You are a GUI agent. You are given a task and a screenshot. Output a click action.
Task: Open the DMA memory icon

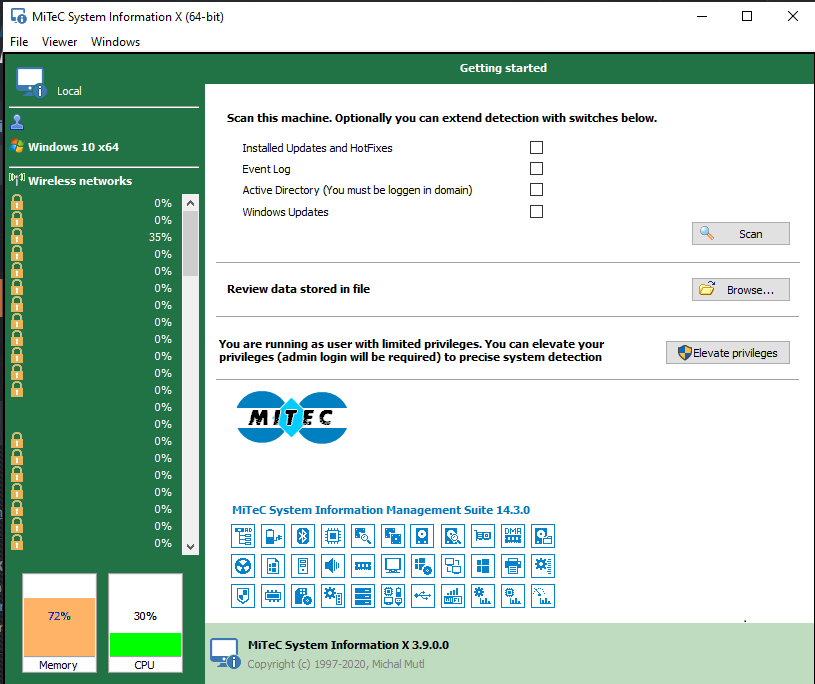[513, 536]
